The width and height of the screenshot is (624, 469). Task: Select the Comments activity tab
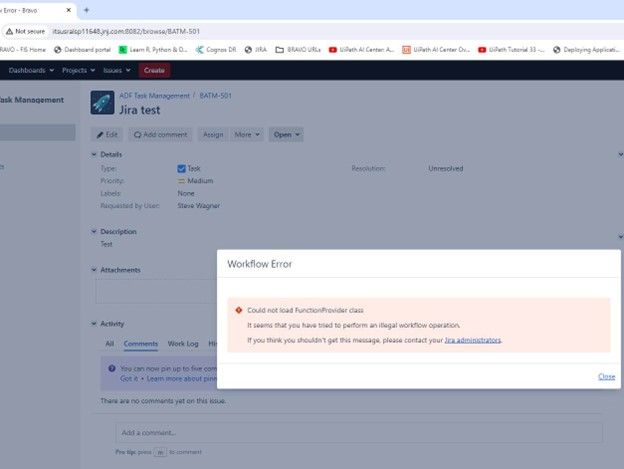140,344
